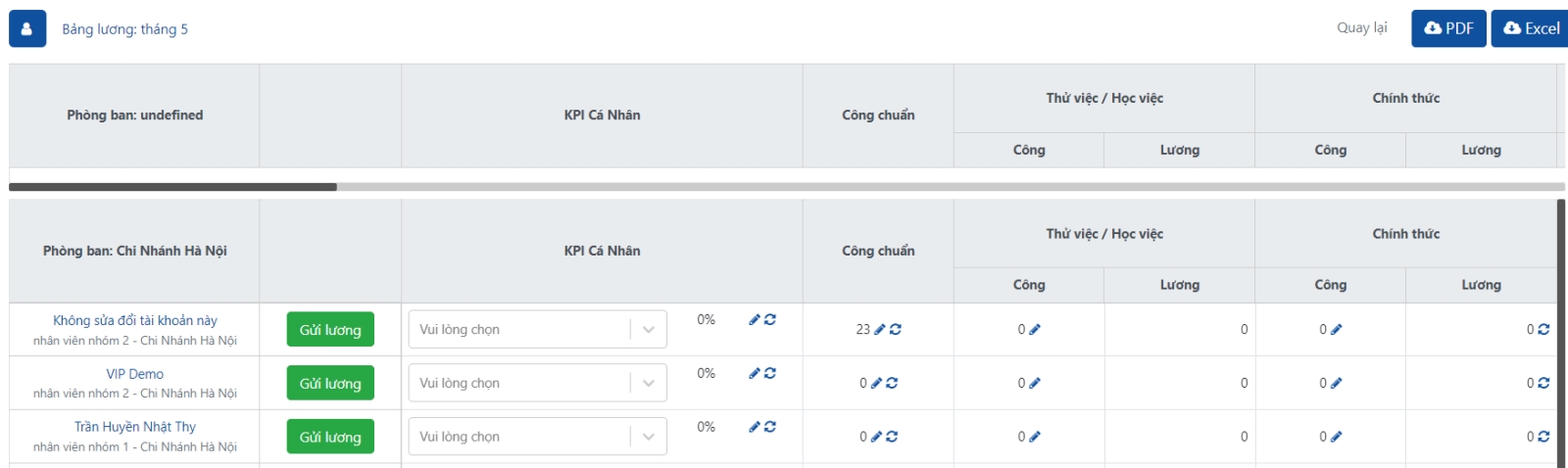Viewport: 1568px width, 468px height.
Task: Download the payroll as PDF
Action: coord(1448,28)
